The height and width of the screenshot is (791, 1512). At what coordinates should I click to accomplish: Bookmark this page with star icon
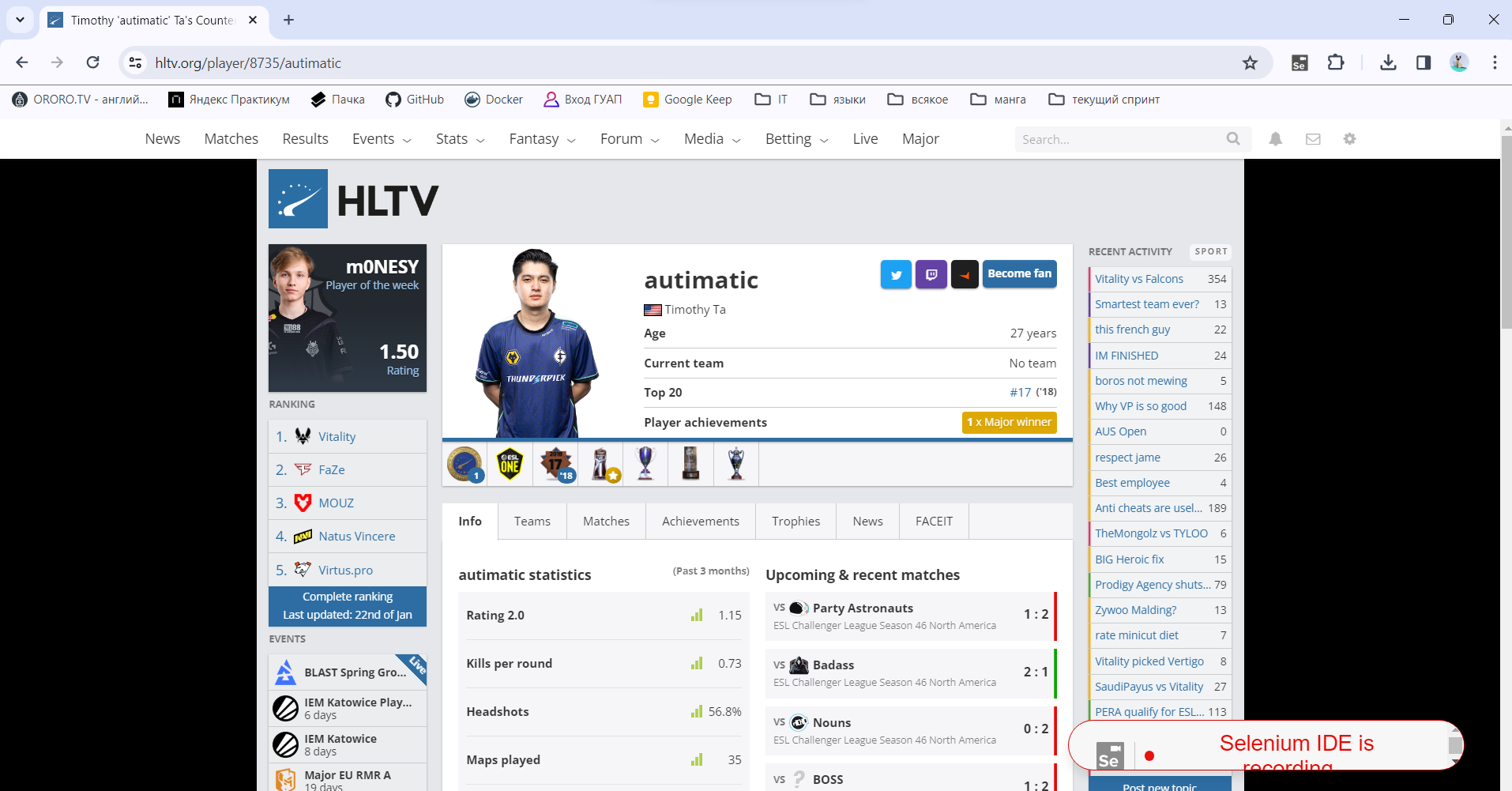1250,62
